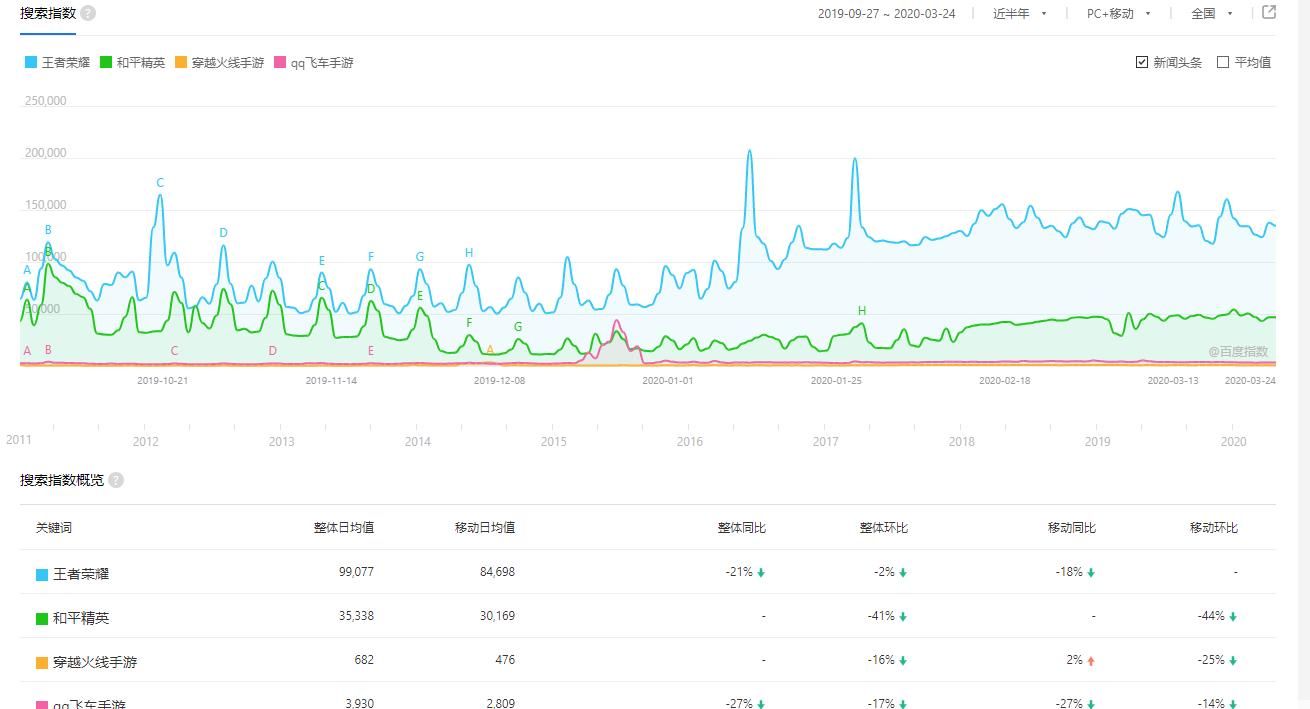
Task: Click the down arrow beside 和平精英 -41%
Action: (x=903, y=617)
